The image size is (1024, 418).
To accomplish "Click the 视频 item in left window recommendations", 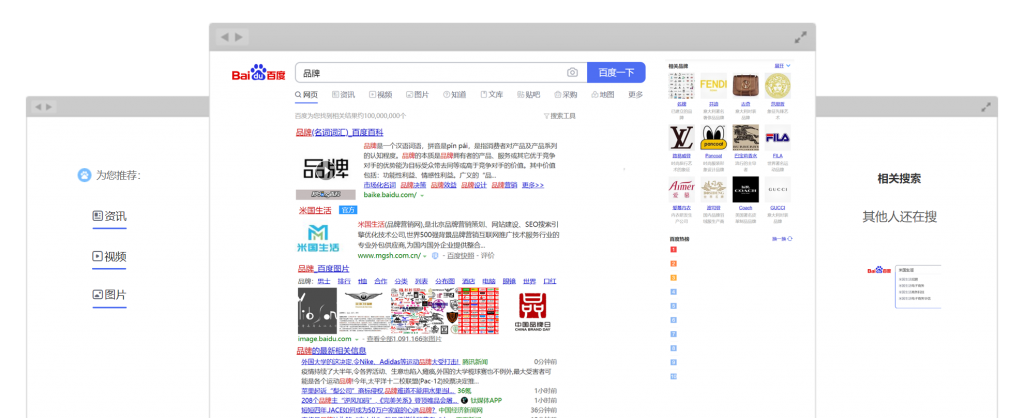I will [x=110, y=256].
